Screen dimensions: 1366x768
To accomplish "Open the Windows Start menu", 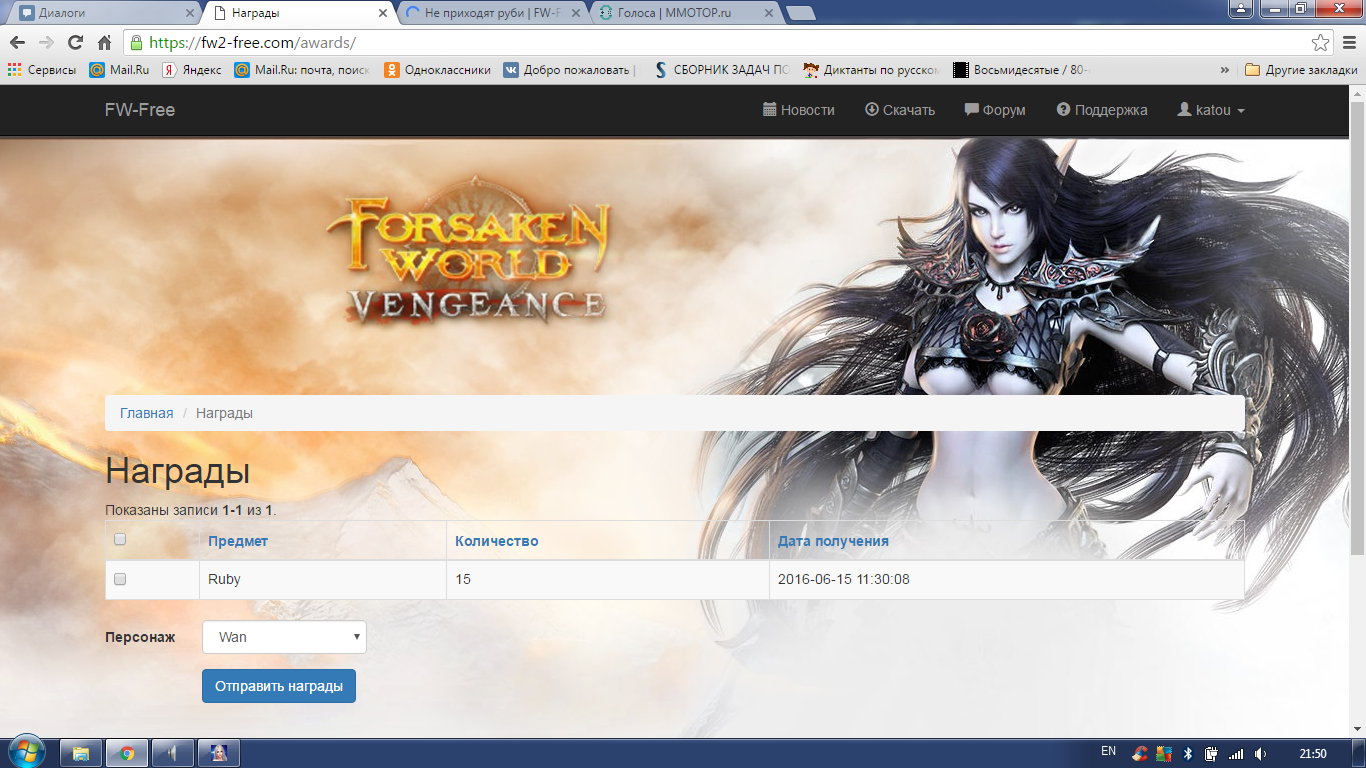I will (x=25, y=752).
